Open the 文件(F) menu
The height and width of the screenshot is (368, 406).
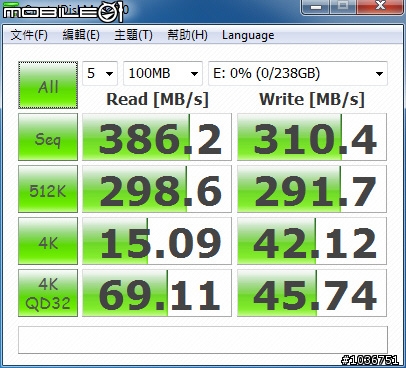tap(29, 35)
